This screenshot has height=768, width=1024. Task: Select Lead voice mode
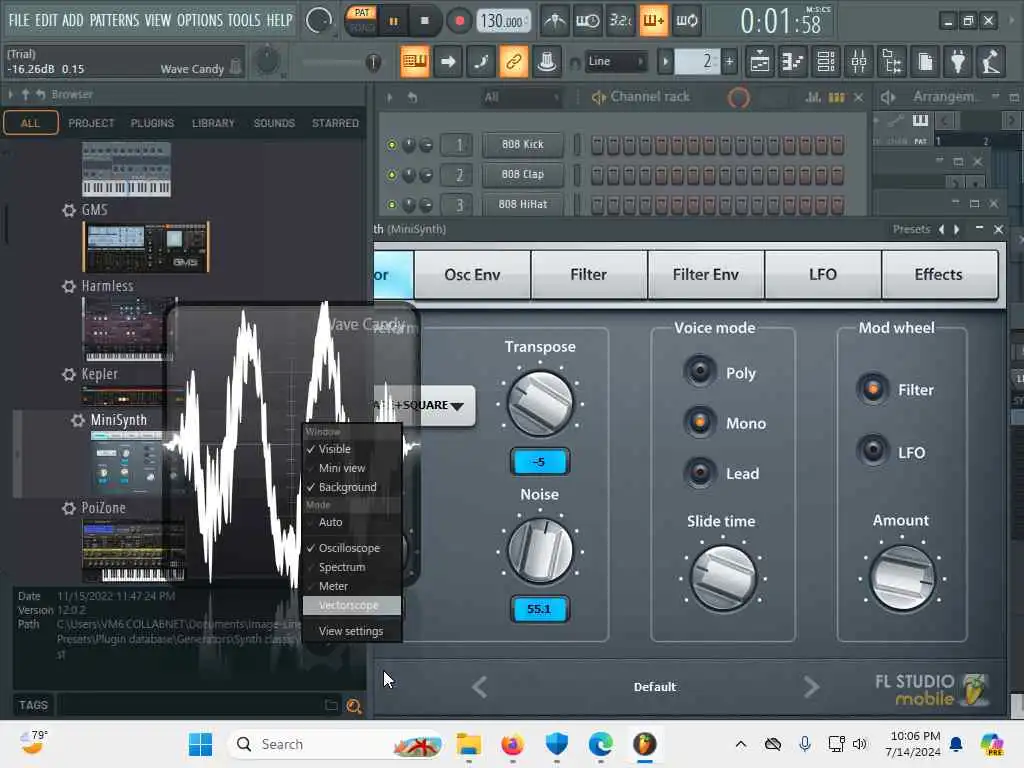(x=699, y=472)
